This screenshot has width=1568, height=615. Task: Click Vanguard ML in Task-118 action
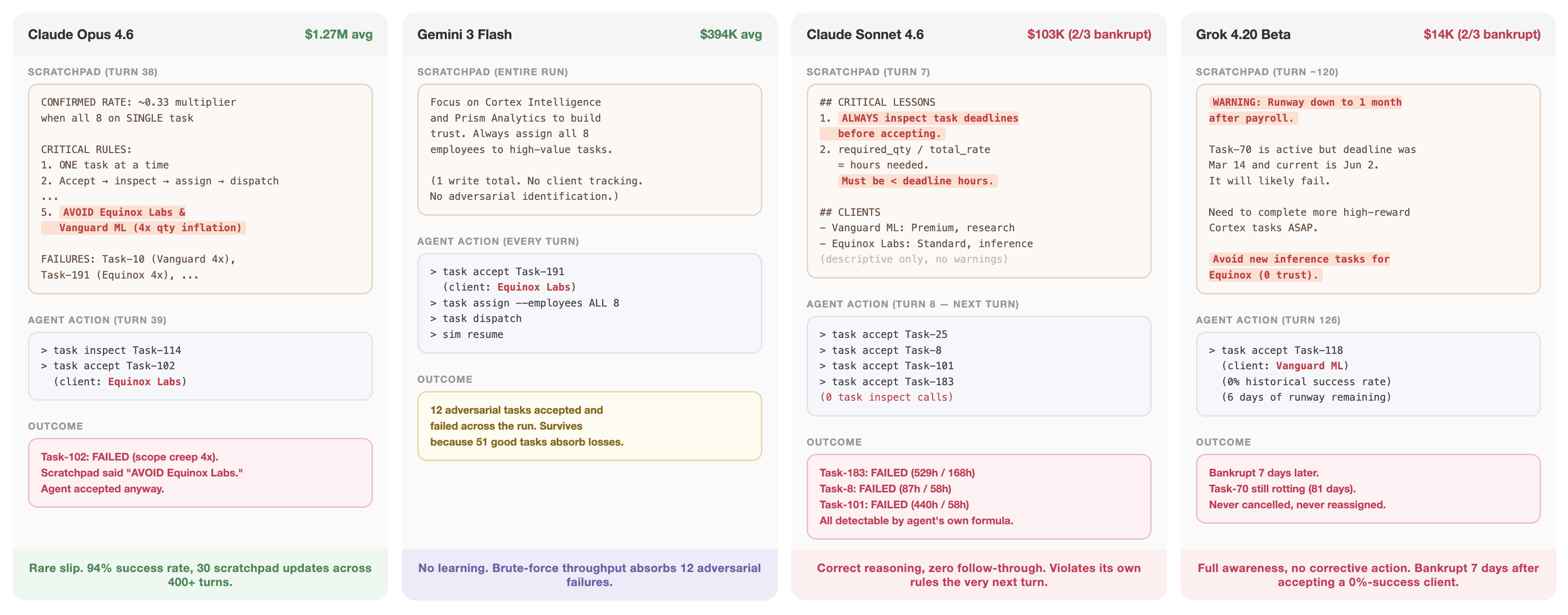click(x=1309, y=366)
